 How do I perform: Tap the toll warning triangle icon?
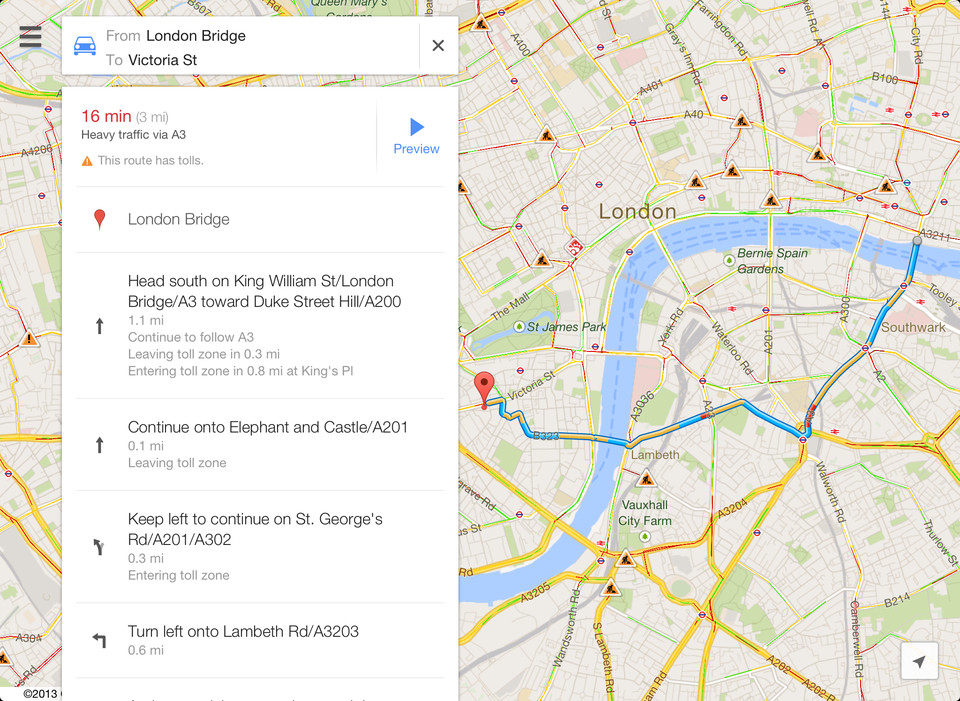tap(87, 161)
